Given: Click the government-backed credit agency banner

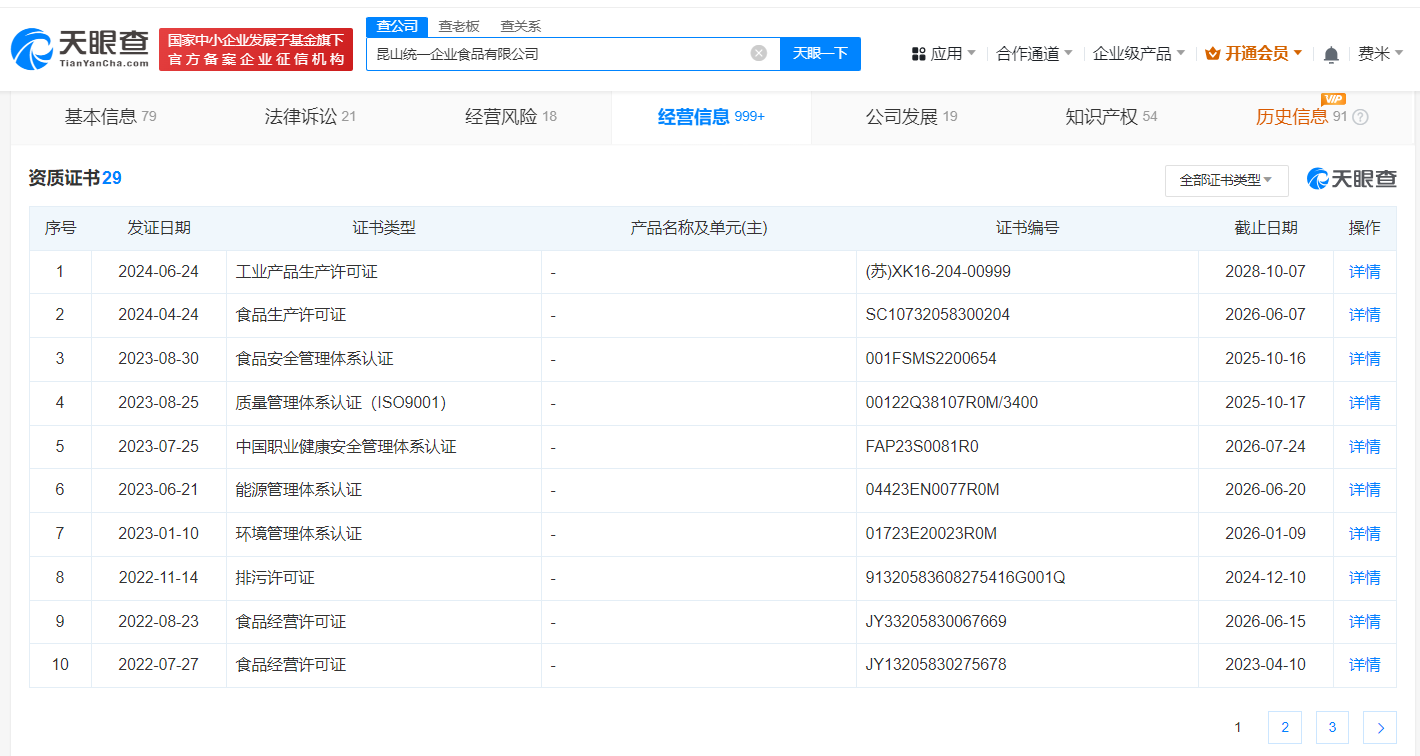Looking at the screenshot, I should (x=256, y=50).
